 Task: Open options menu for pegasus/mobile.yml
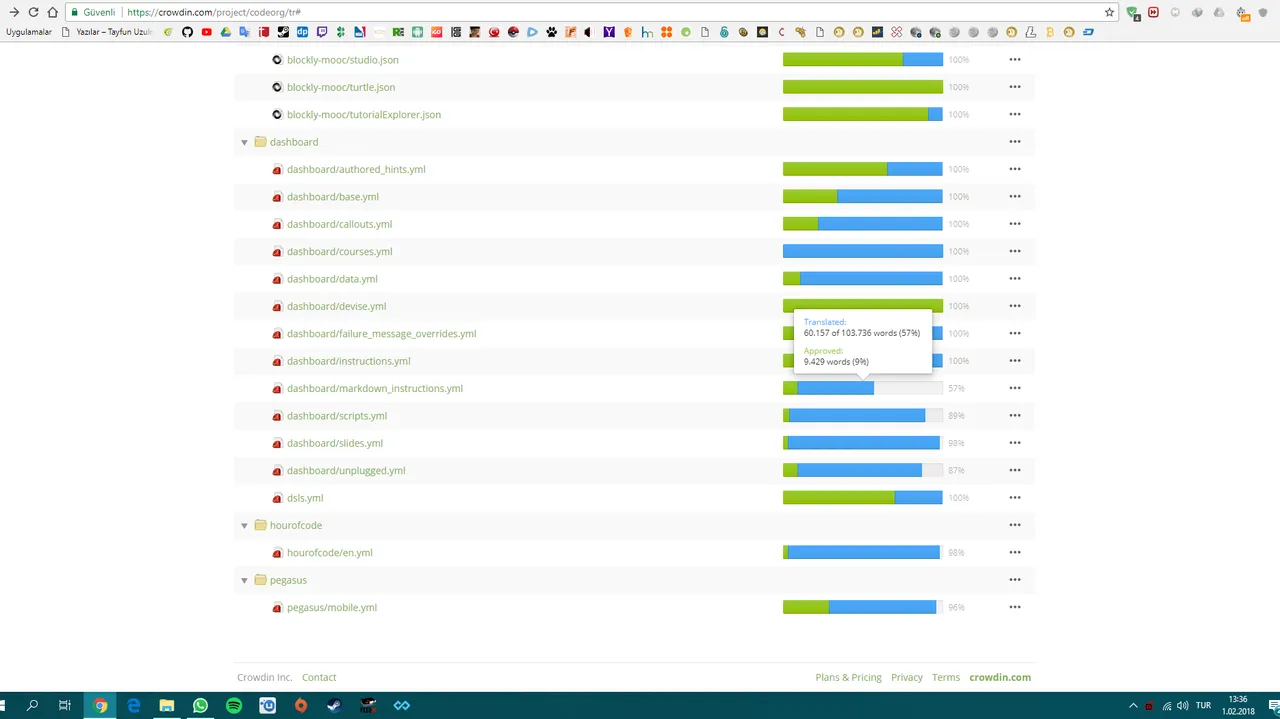[1015, 607]
